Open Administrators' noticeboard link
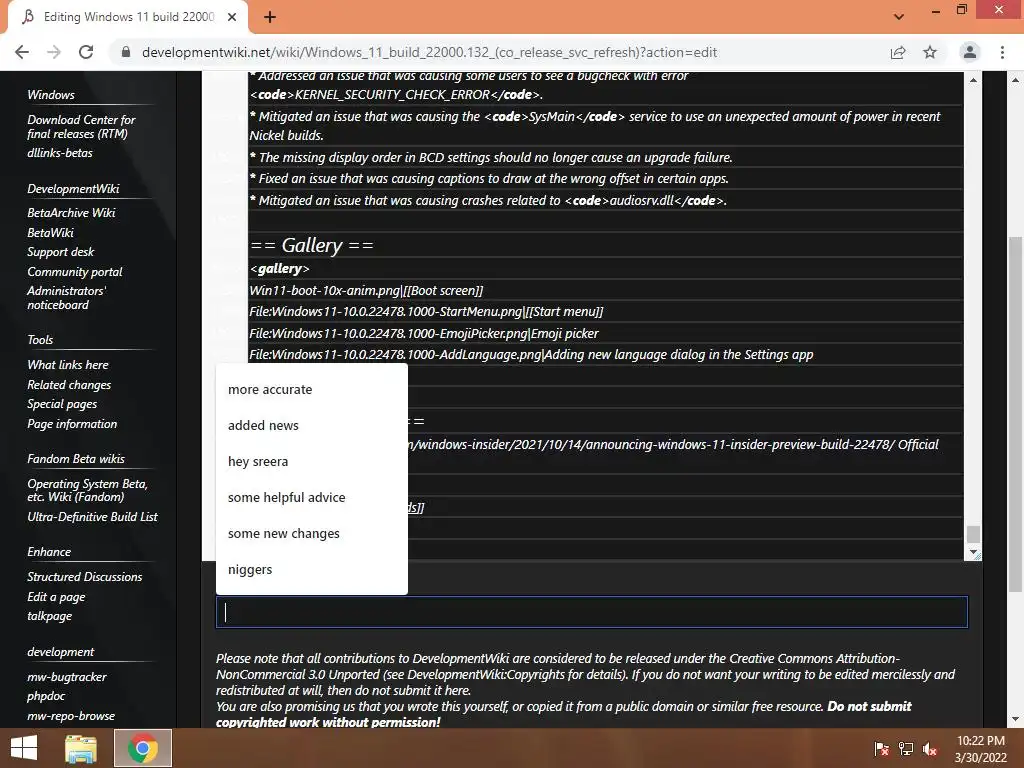 click(66, 298)
